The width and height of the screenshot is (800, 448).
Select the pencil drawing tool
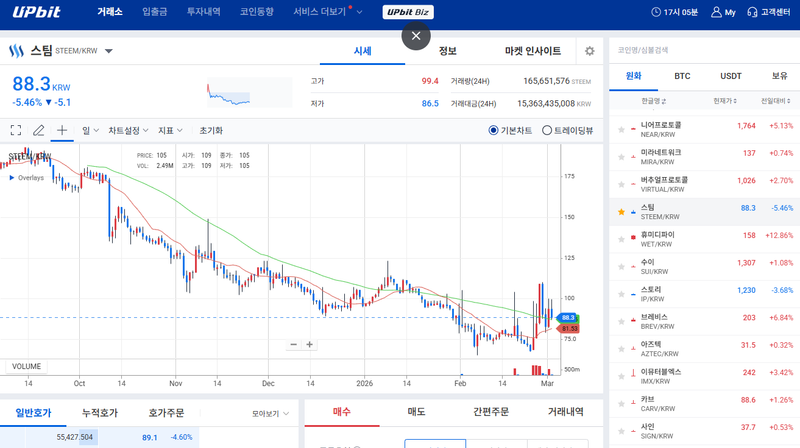point(39,130)
